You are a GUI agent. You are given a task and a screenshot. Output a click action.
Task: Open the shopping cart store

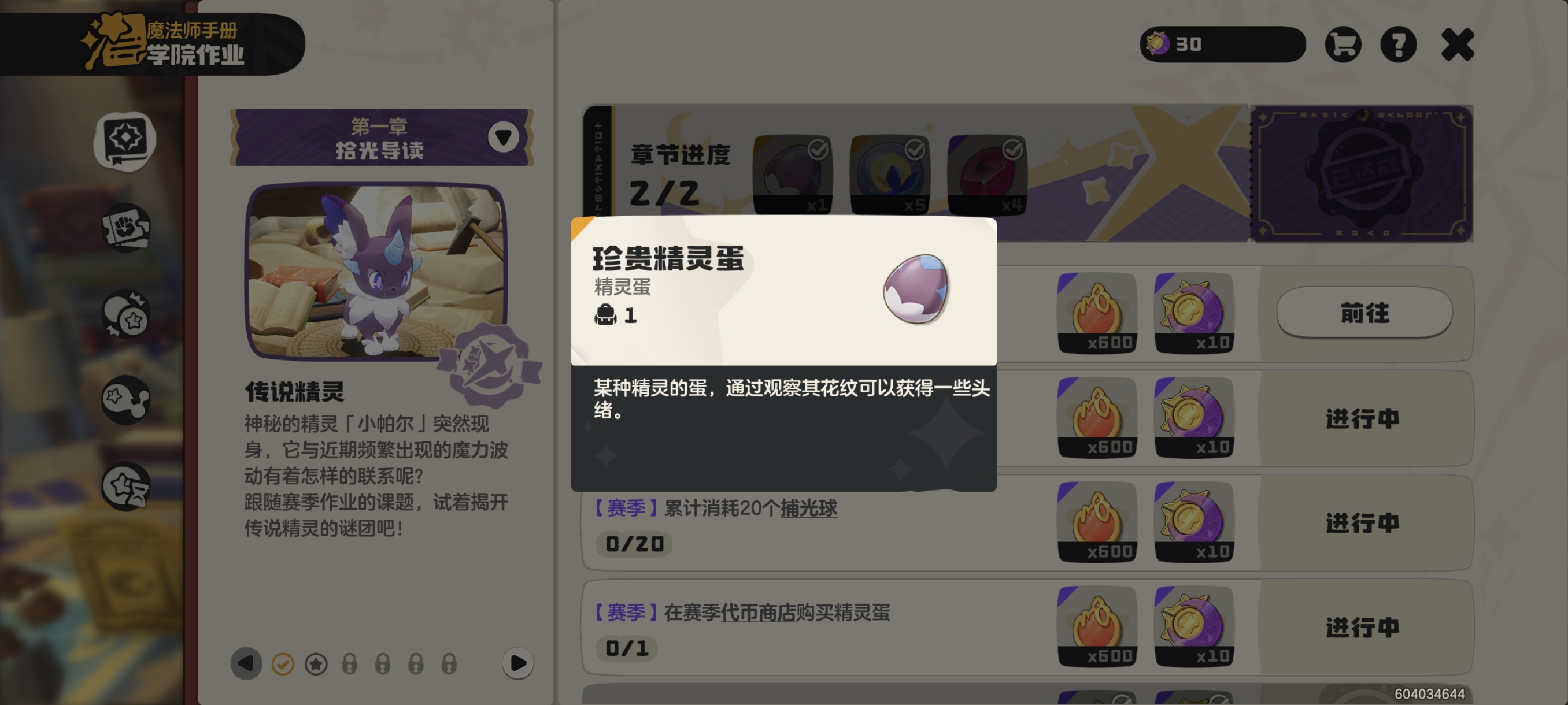tap(1343, 44)
